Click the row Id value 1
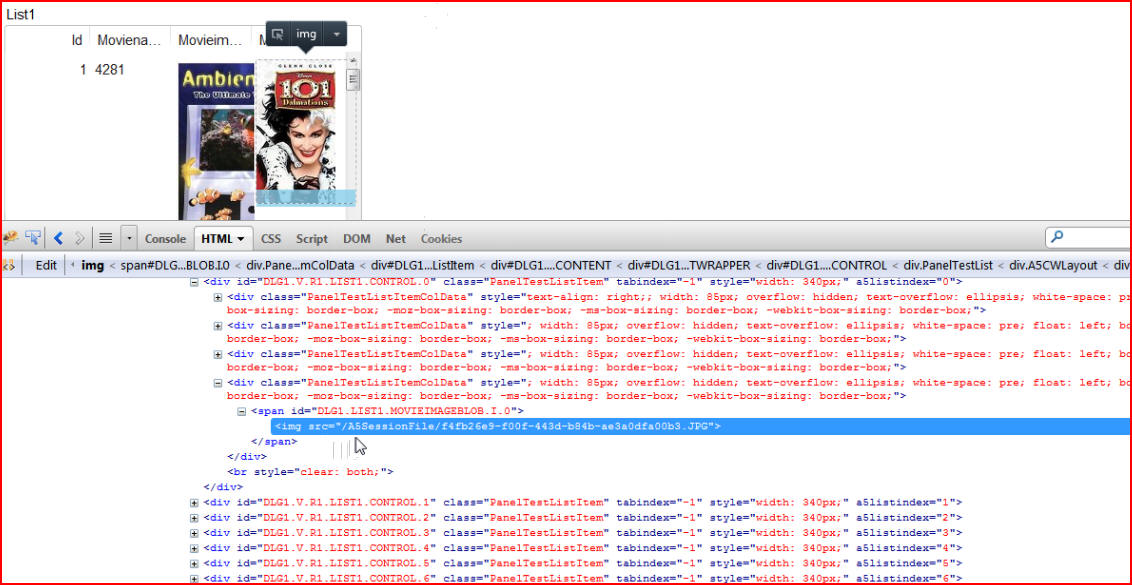 [83, 70]
